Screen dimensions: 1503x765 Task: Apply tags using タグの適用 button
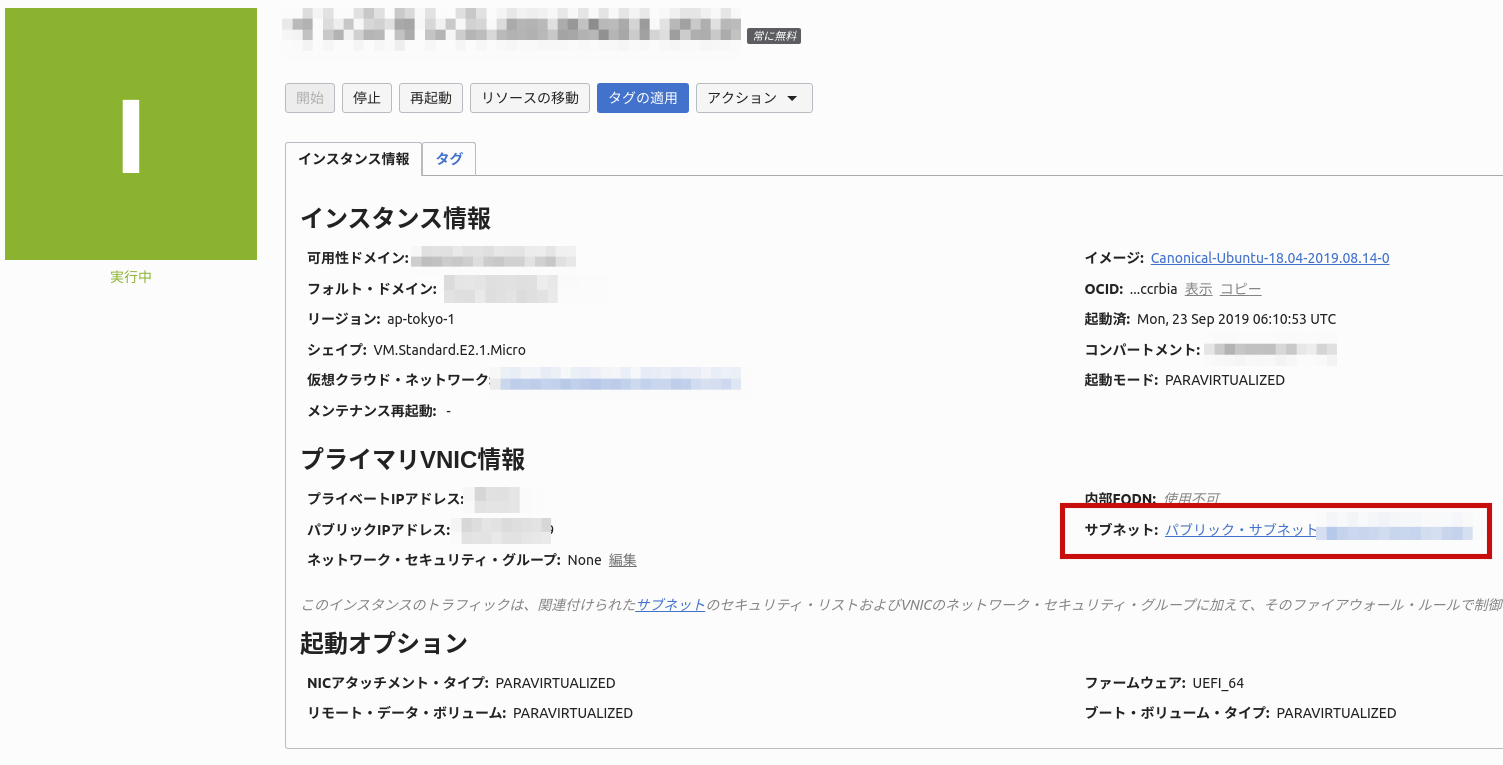[x=642, y=97]
